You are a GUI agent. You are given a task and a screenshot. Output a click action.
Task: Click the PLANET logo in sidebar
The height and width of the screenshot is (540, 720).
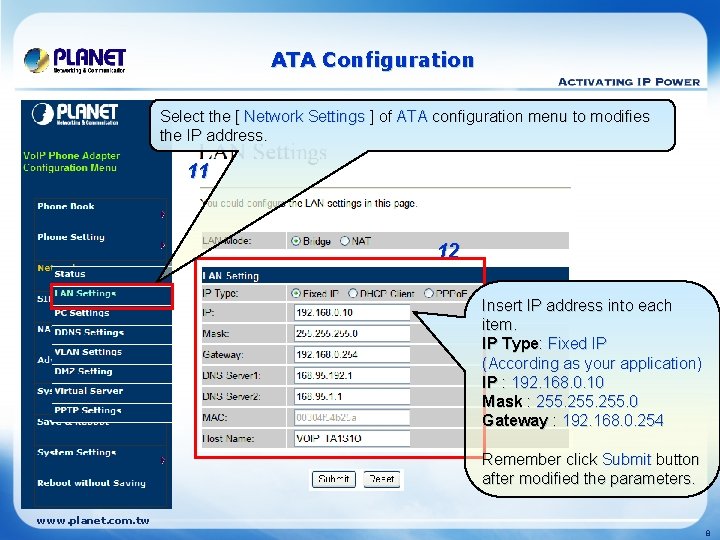[75, 114]
